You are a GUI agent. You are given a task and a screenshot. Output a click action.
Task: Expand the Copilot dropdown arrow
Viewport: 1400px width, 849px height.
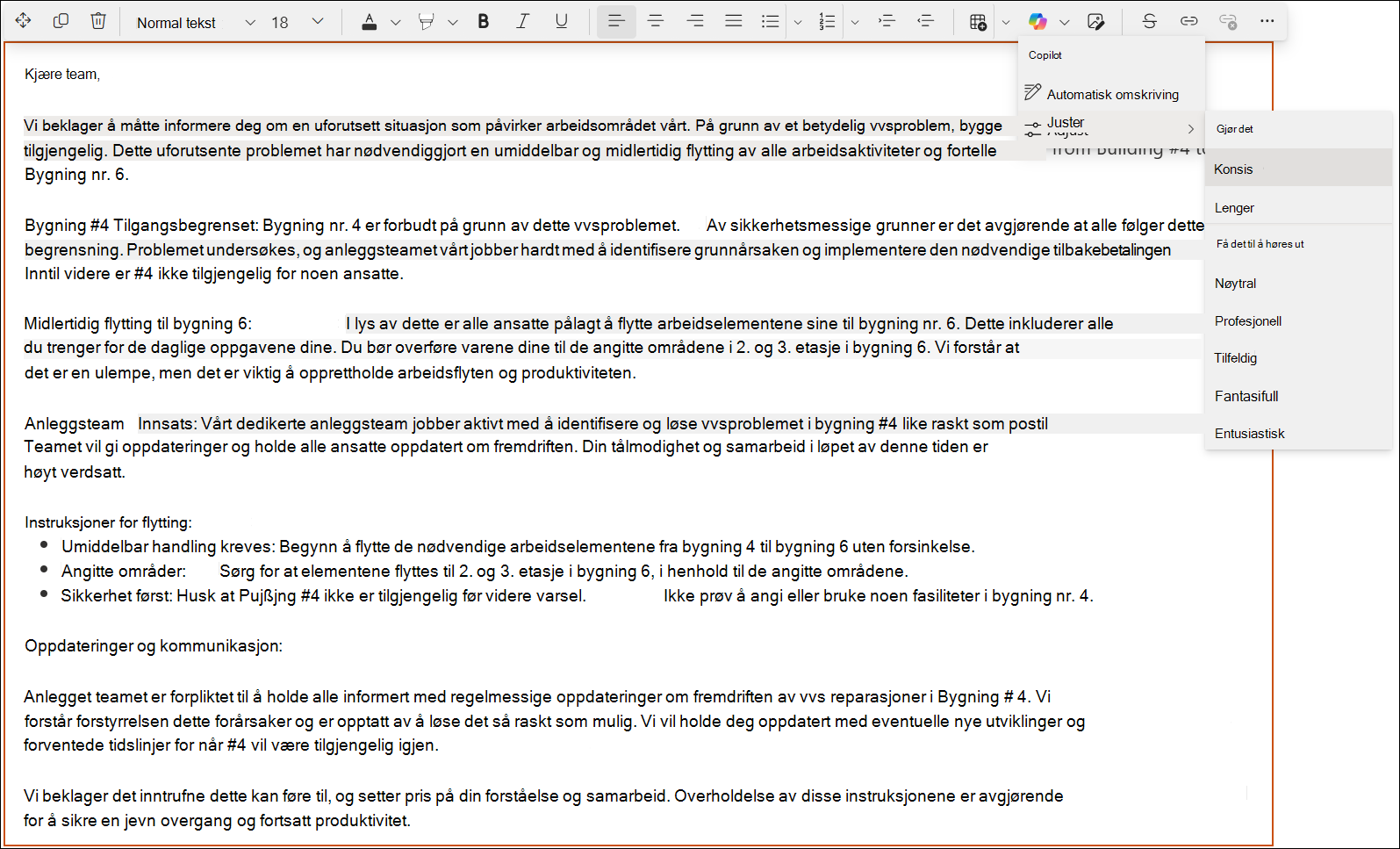coord(1065,23)
